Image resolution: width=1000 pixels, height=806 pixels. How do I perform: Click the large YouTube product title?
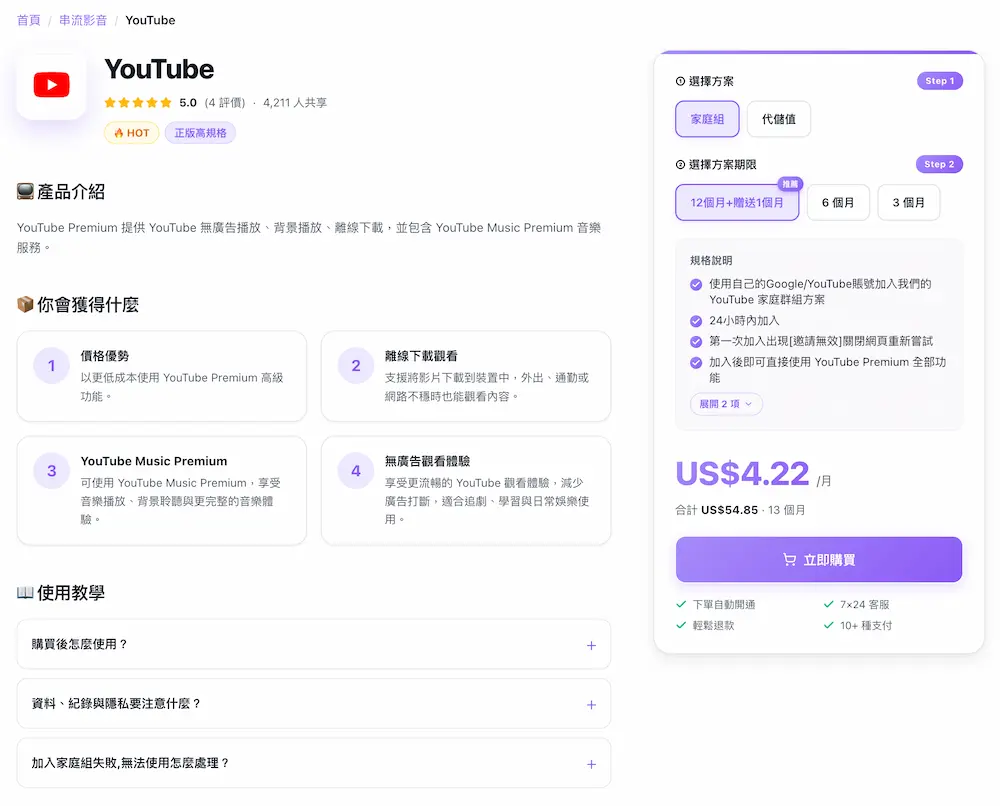(x=159, y=69)
